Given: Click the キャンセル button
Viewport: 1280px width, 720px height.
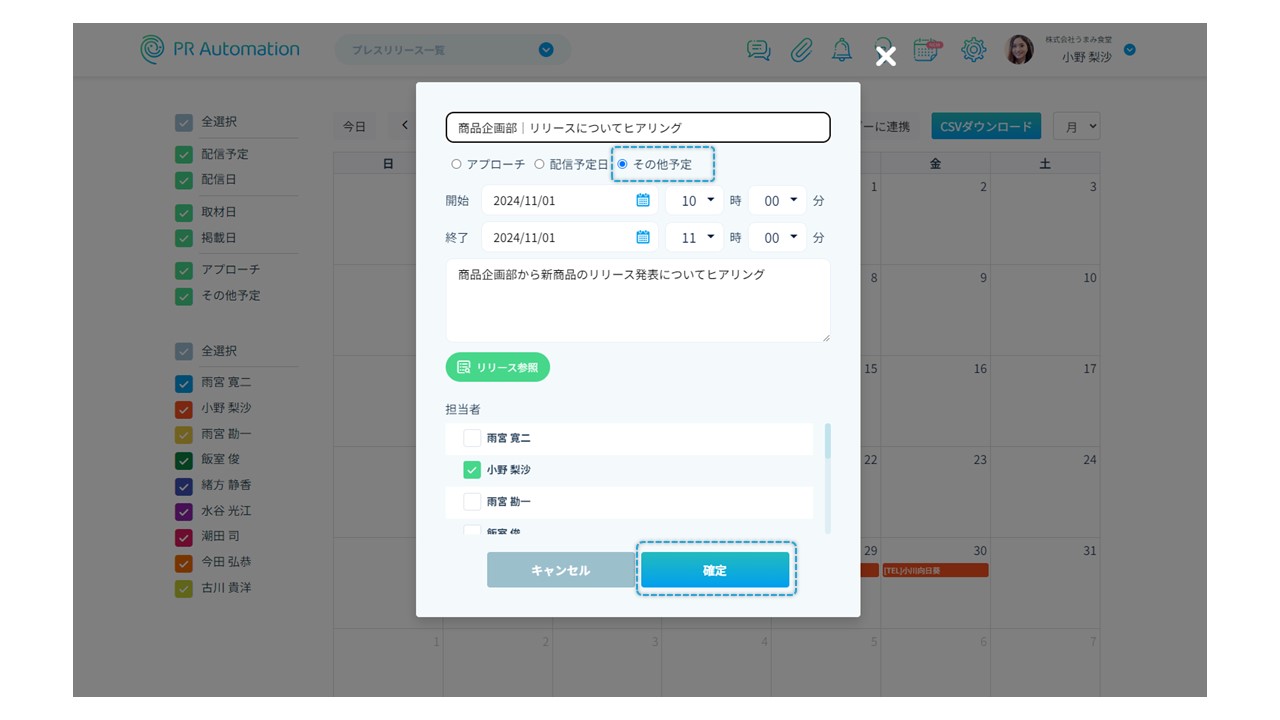Looking at the screenshot, I should click(x=560, y=570).
